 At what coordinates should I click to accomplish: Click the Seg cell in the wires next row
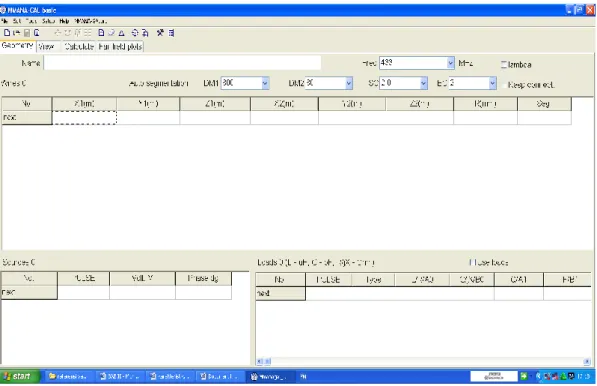(x=544, y=118)
